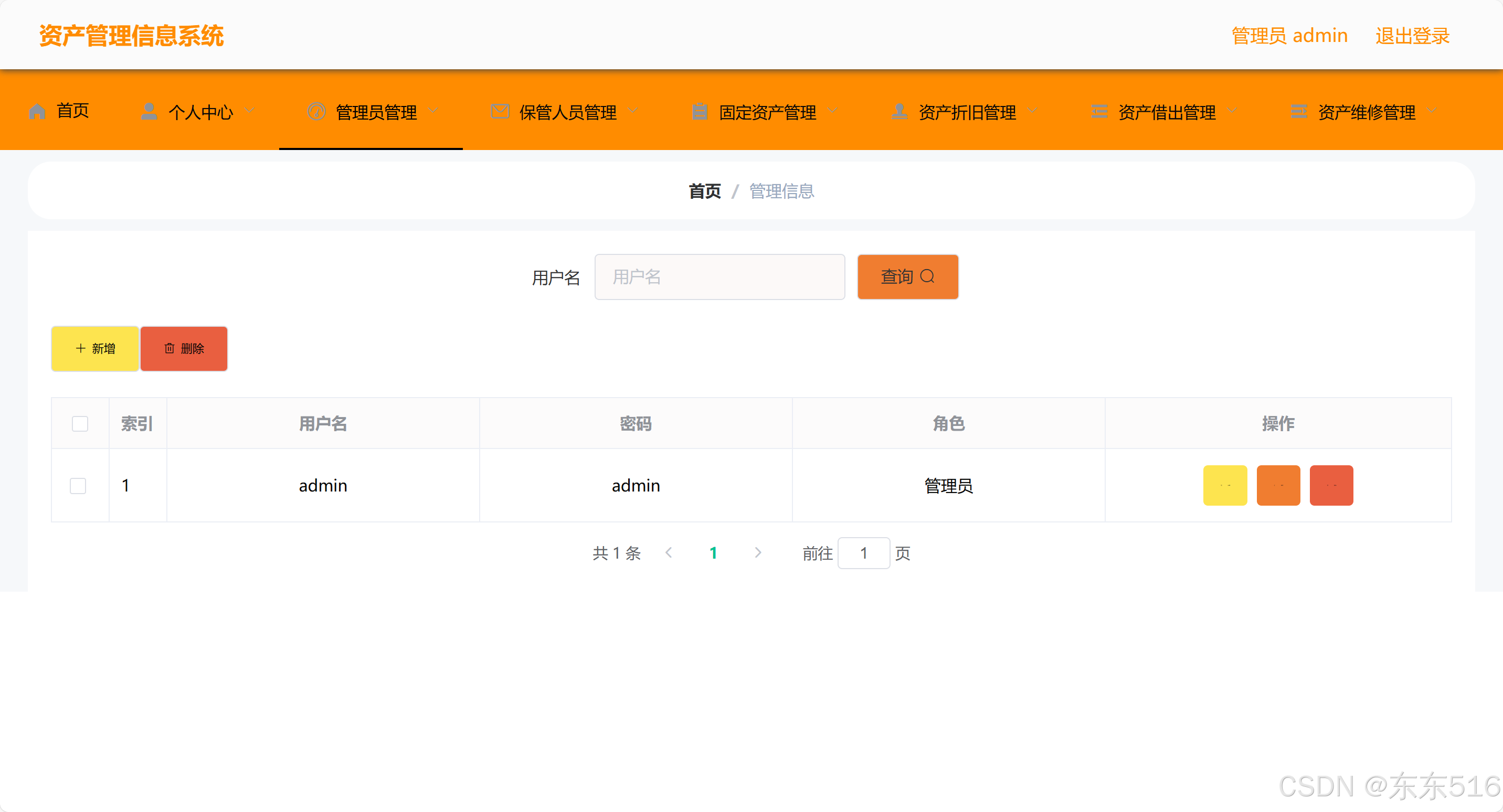Click the yellow action button in admin row

click(1225, 485)
